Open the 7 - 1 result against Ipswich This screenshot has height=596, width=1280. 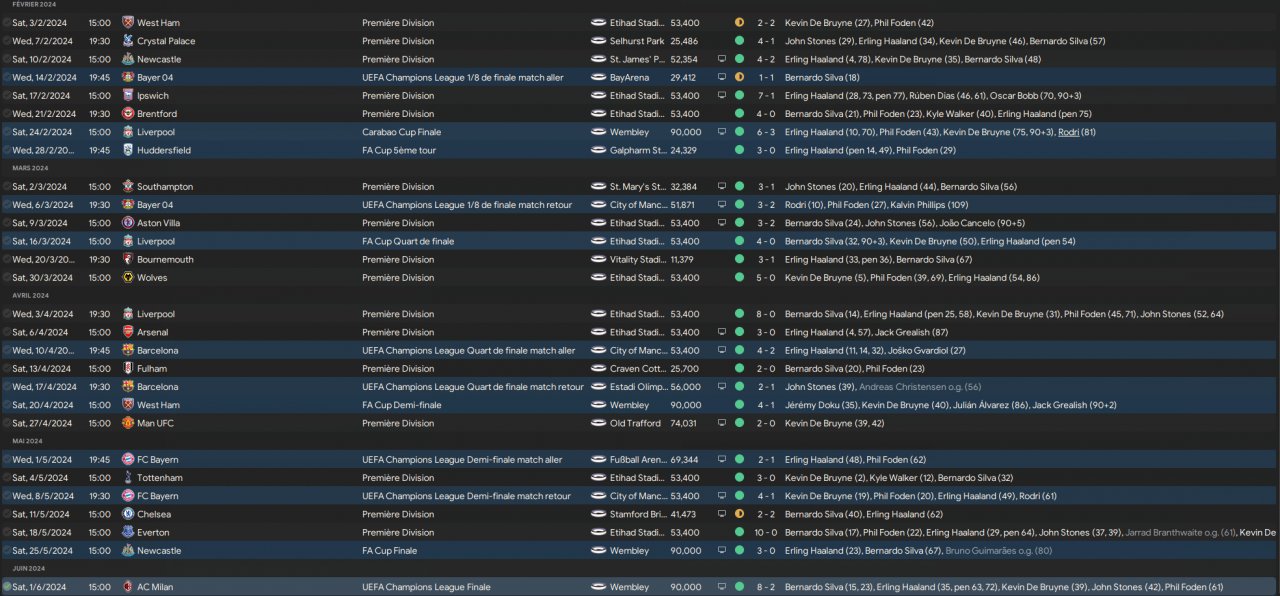point(767,96)
